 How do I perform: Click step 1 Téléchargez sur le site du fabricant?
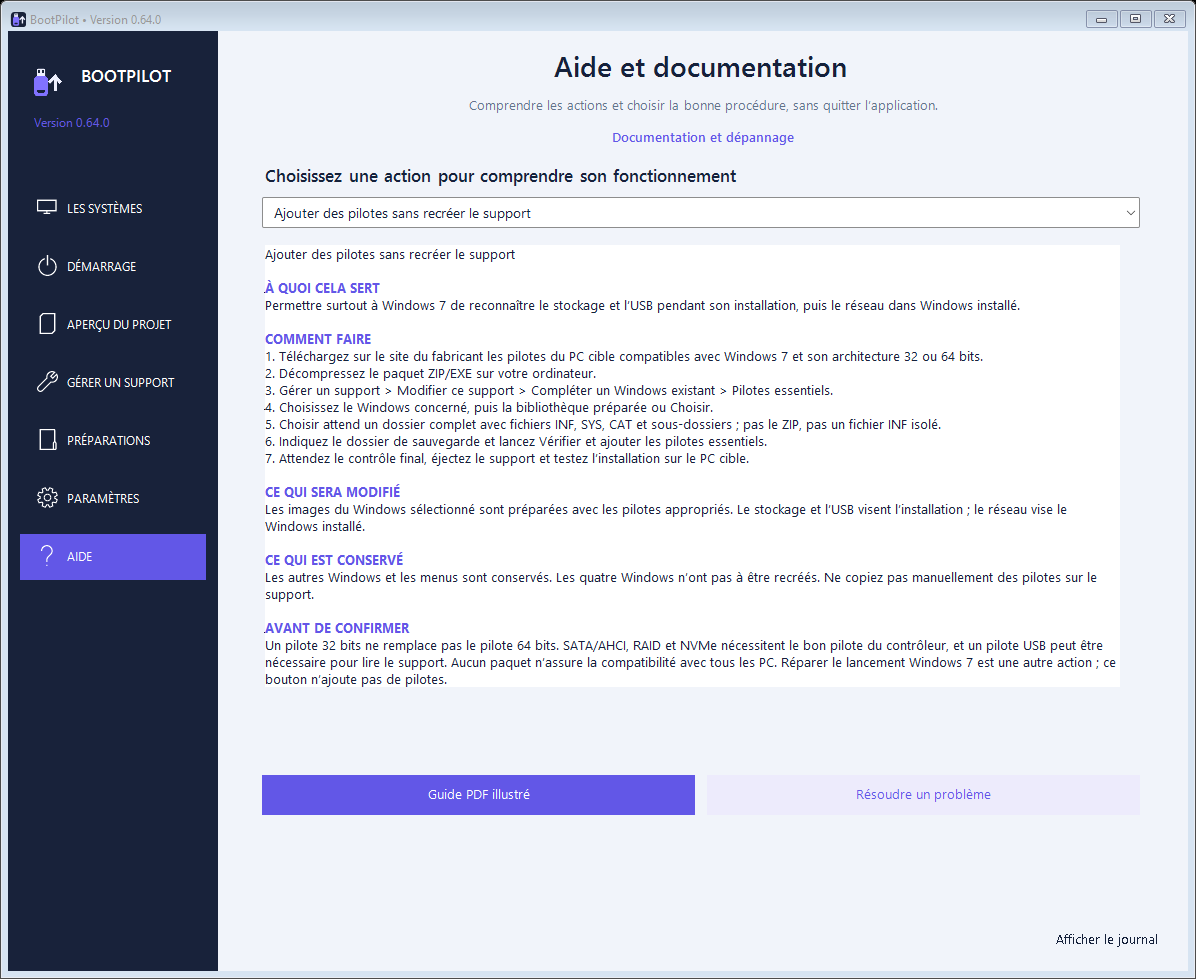pyautogui.click(x=624, y=357)
